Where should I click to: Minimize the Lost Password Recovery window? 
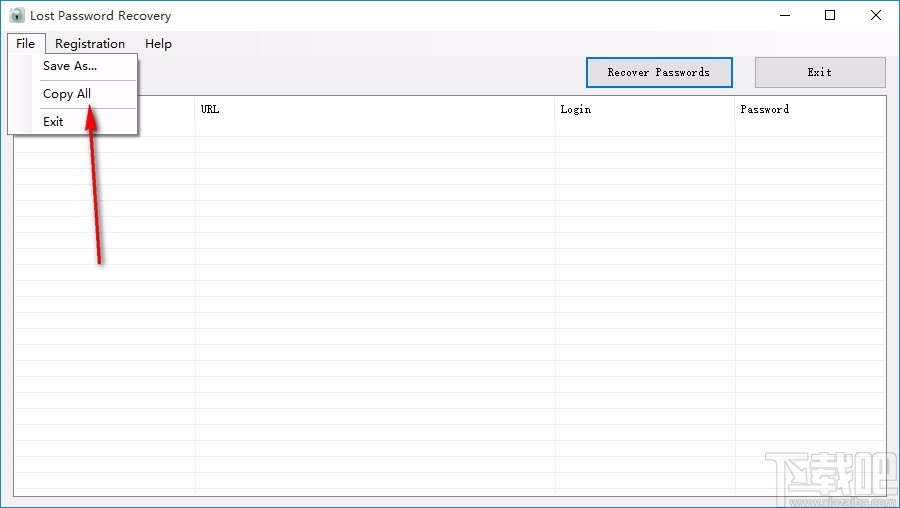coord(785,15)
